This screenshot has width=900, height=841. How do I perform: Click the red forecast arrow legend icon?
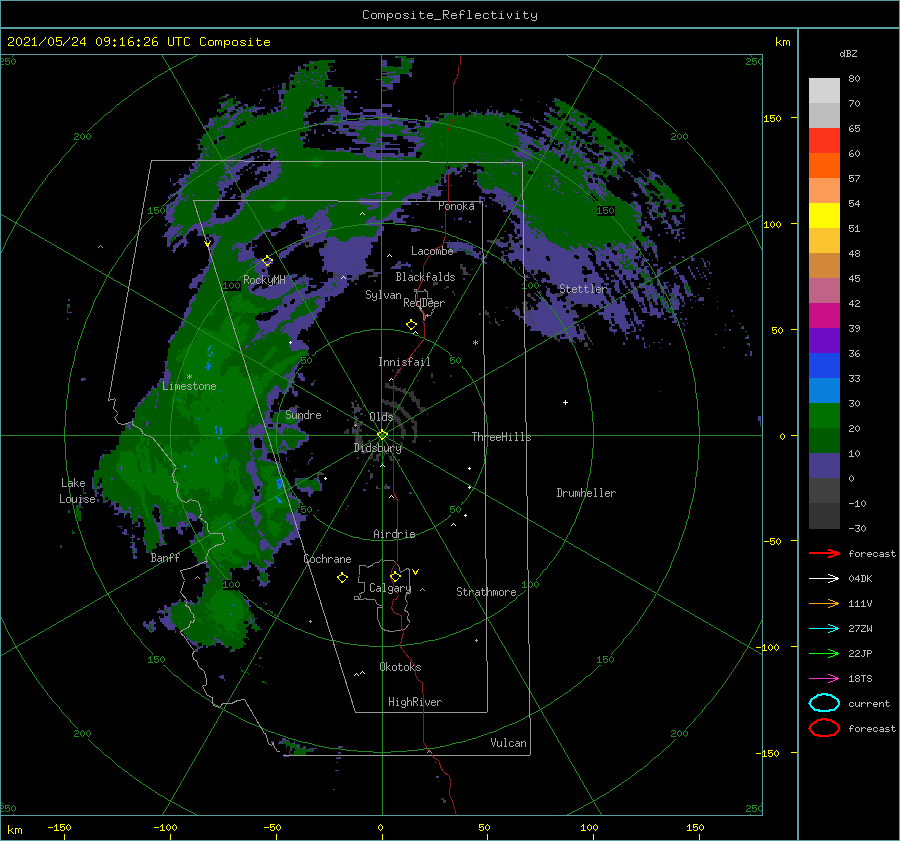[824, 553]
